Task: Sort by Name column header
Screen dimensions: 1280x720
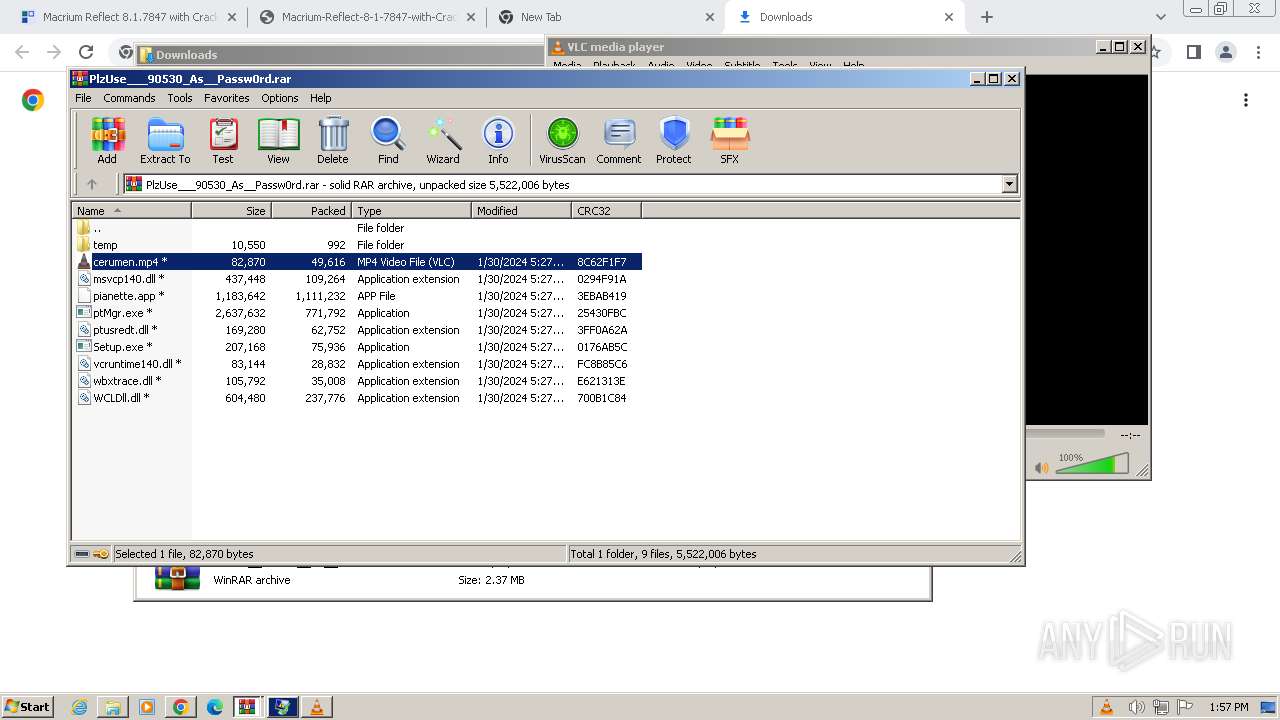Action: [131, 211]
